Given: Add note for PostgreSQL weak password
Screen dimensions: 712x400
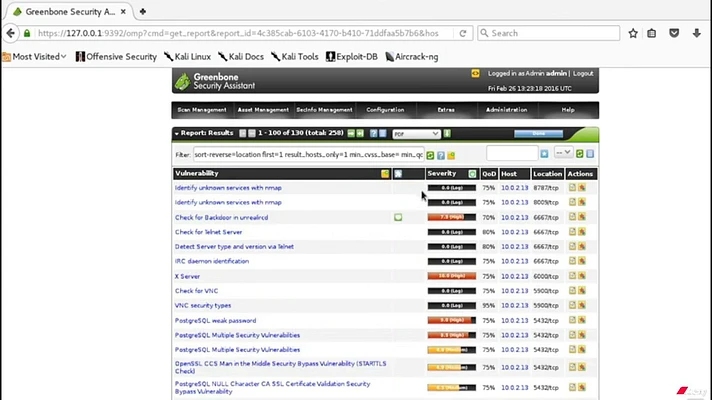Looking at the screenshot, I should (572, 320).
